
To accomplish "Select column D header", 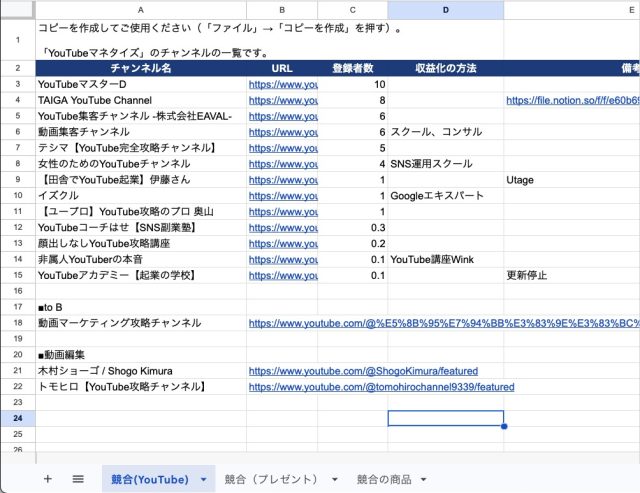I will [445, 9].
